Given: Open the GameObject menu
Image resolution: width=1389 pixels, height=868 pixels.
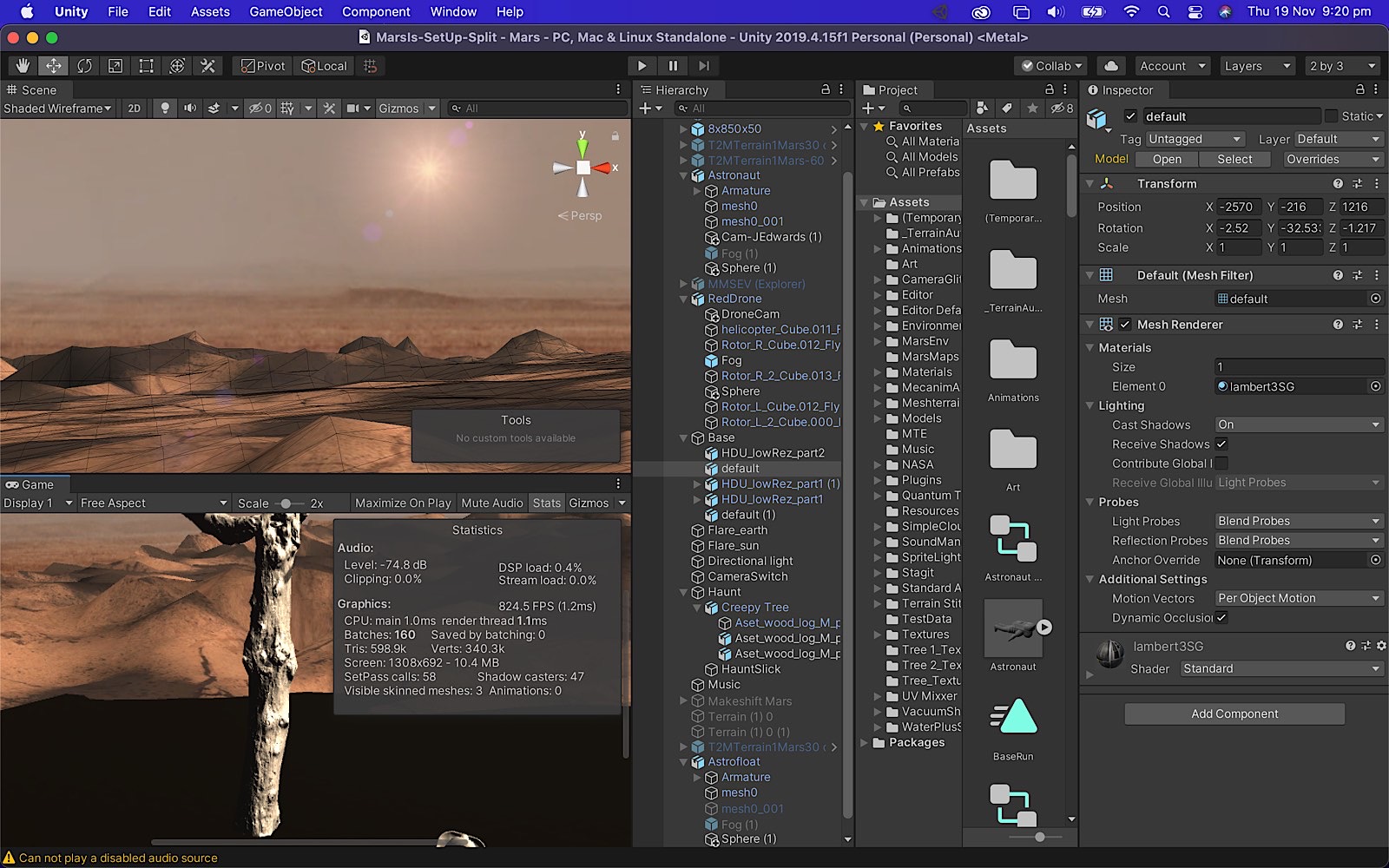Looking at the screenshot, I should click(286, 12).
